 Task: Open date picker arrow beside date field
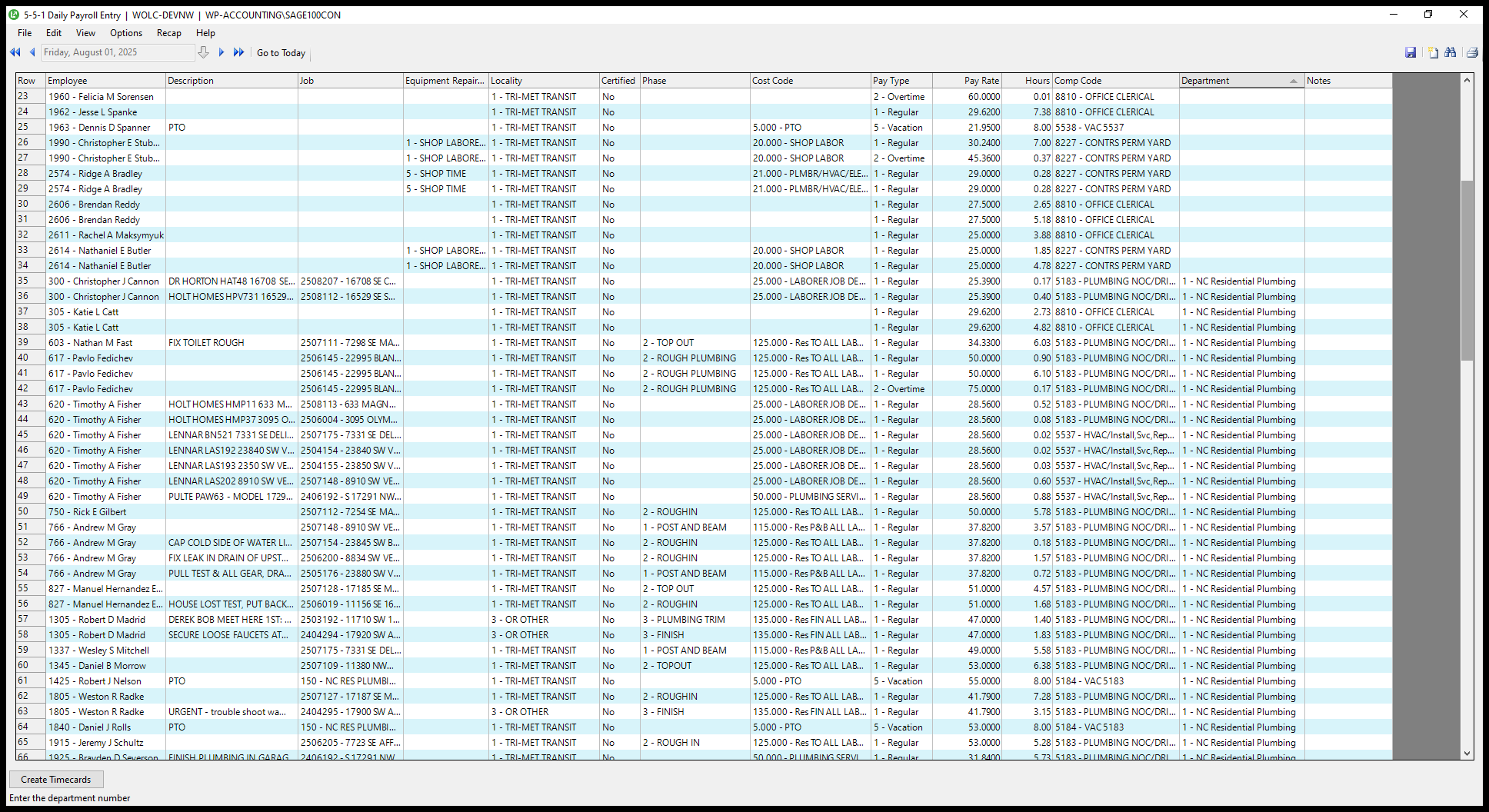click(x=203, y=52)
